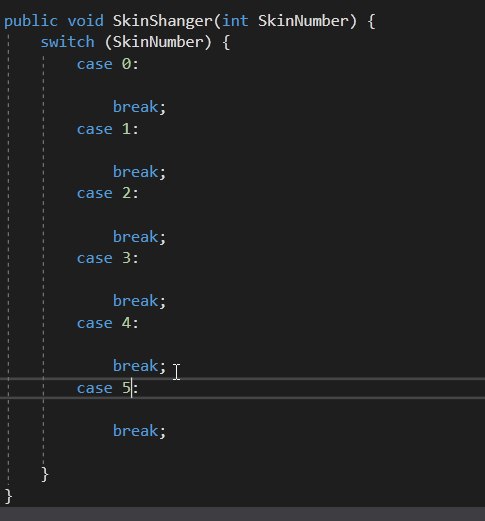Place cursor on 'case 4:' line

click(x=108, y=323)
